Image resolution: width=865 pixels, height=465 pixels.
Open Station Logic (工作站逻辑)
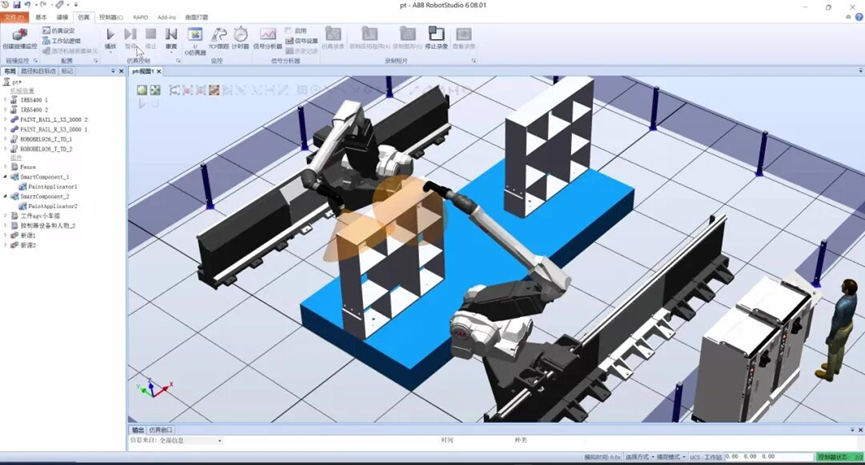coord(61,41)
